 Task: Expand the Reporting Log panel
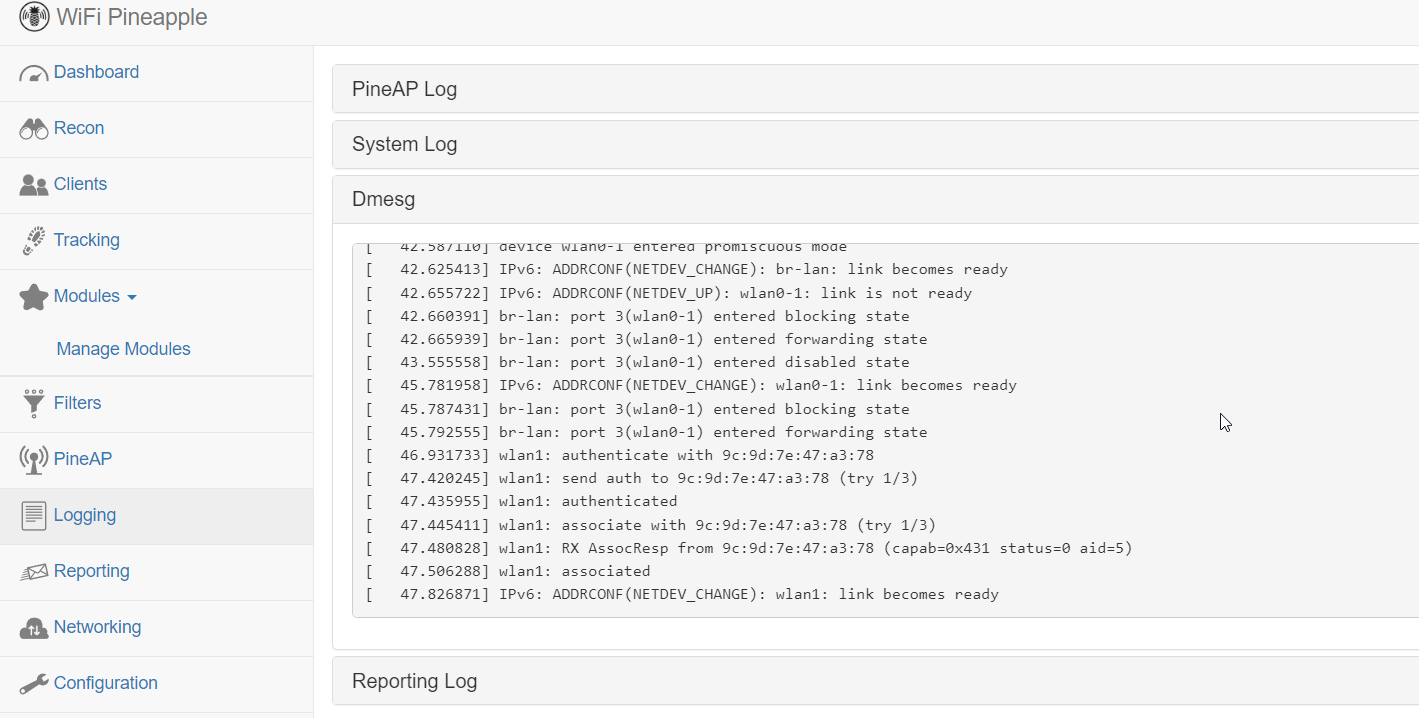point(875,681)
